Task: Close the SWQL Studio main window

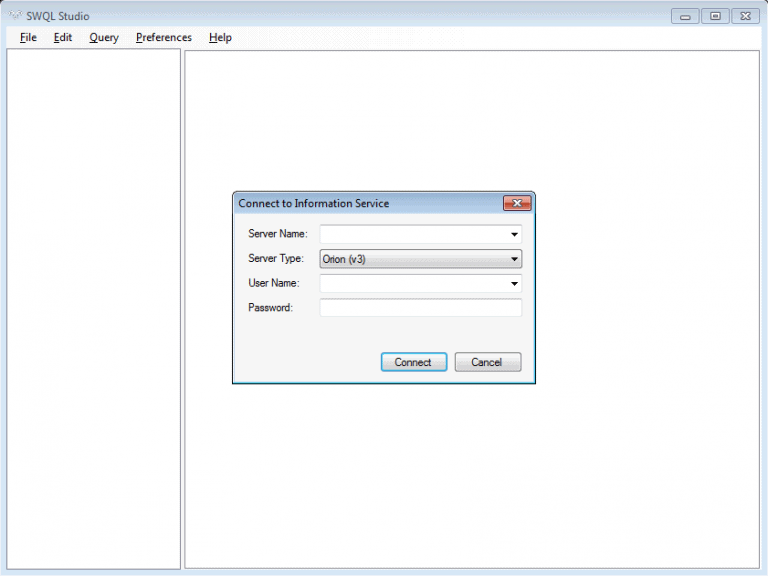Action: (x=745, y=16)
